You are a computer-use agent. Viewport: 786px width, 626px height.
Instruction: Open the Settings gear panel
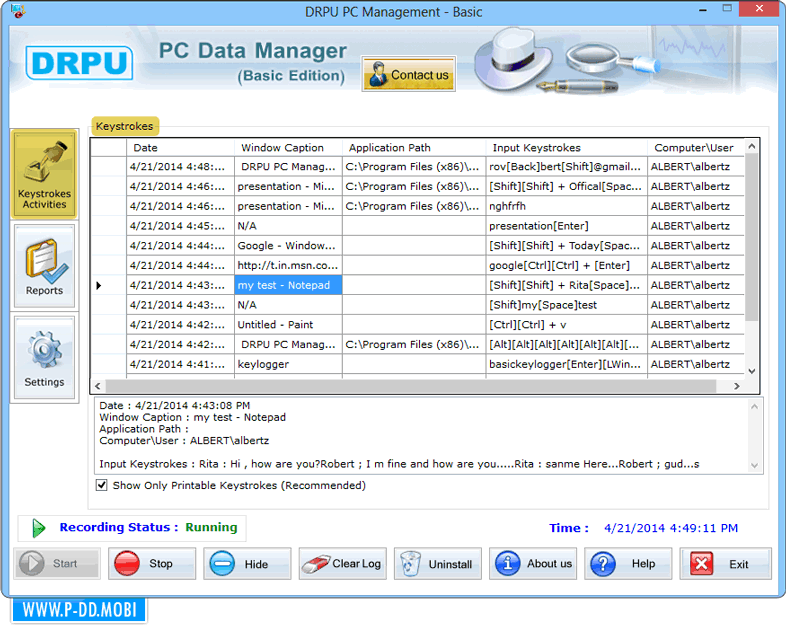pos(44,358)
